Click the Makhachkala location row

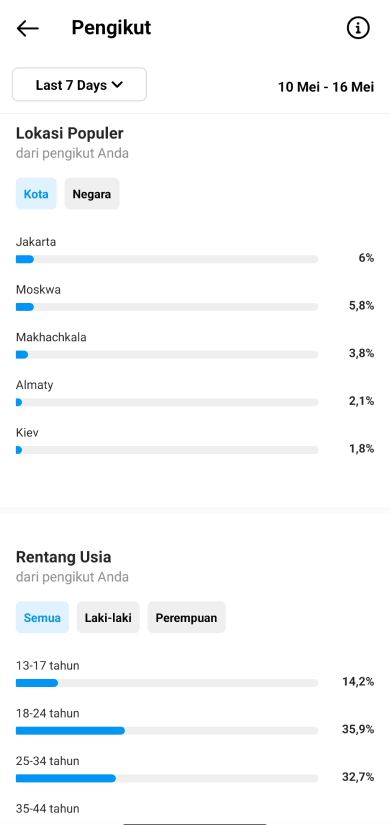point(195,346)
